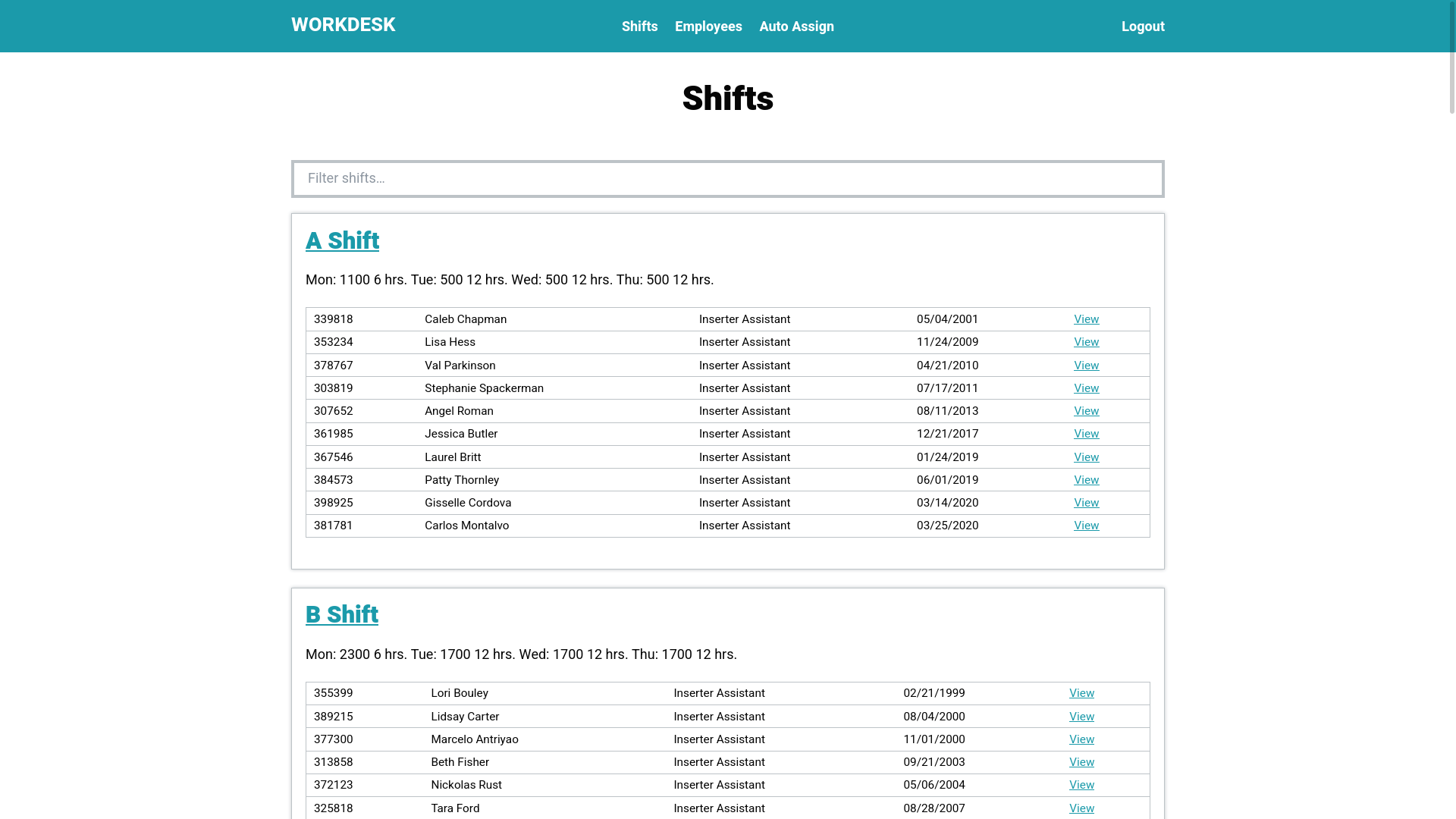Viewport: 1456px width, 819px height.
Task: Open Auto Assign in navigation bar
Action: pos(796,27)
